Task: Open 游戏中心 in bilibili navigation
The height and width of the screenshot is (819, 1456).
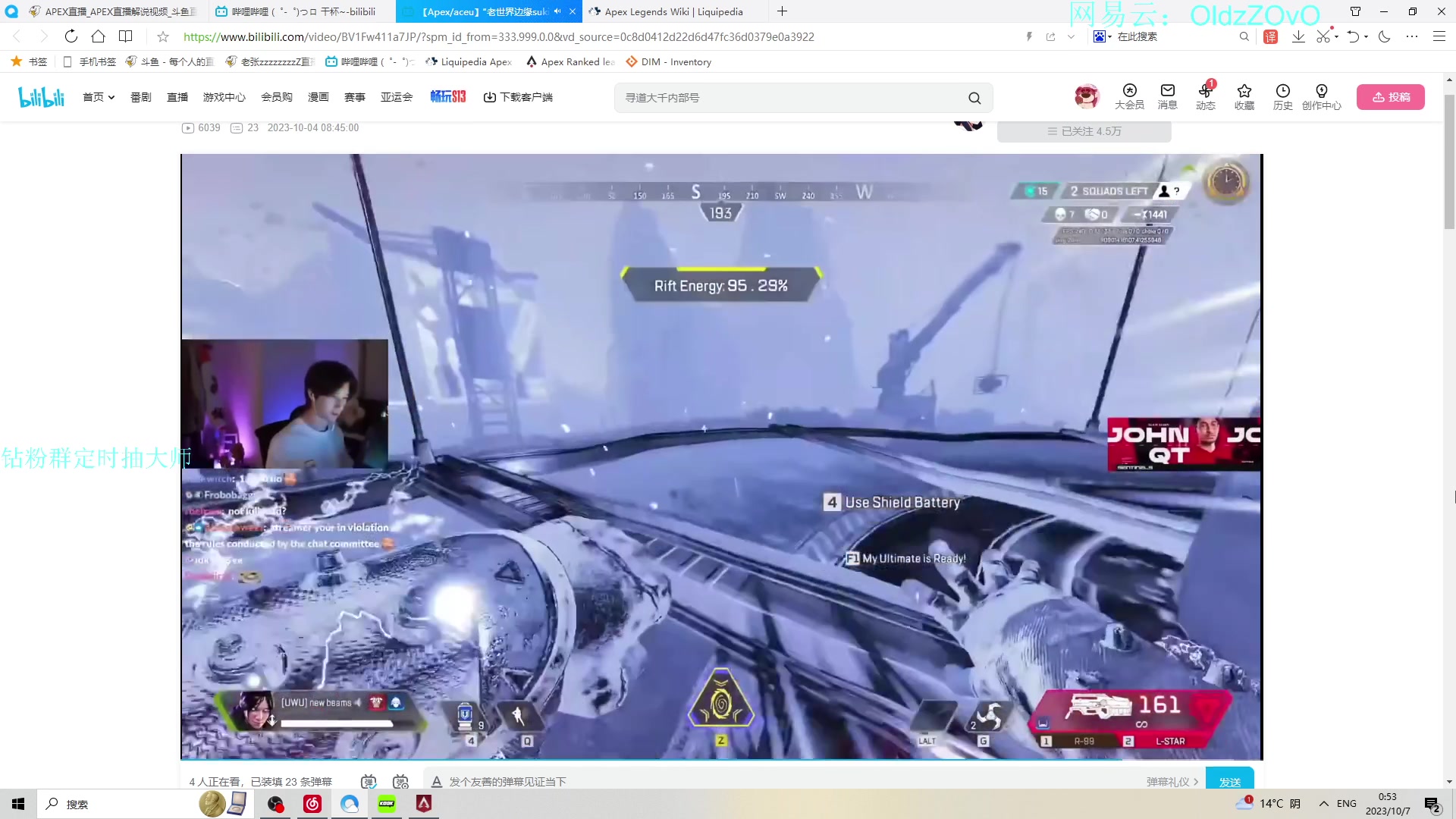Action: click(x=224, y=97)
